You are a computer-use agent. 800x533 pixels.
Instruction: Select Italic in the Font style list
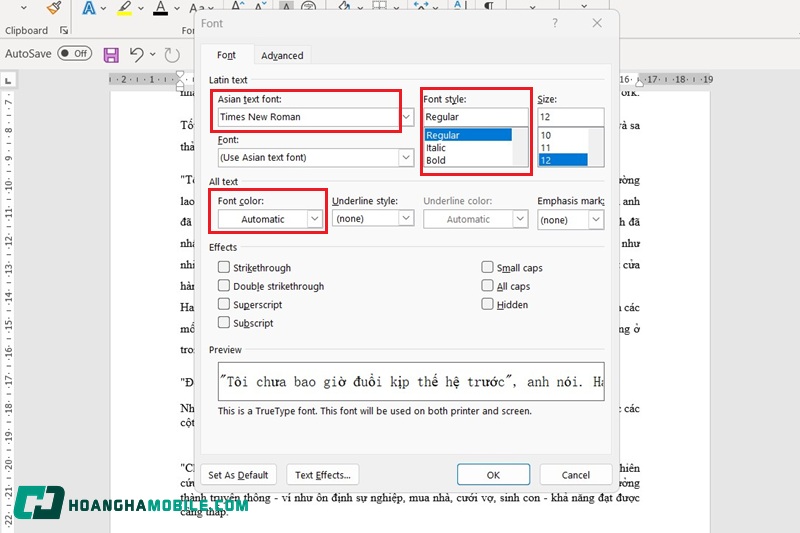click(x=436, y=148)
